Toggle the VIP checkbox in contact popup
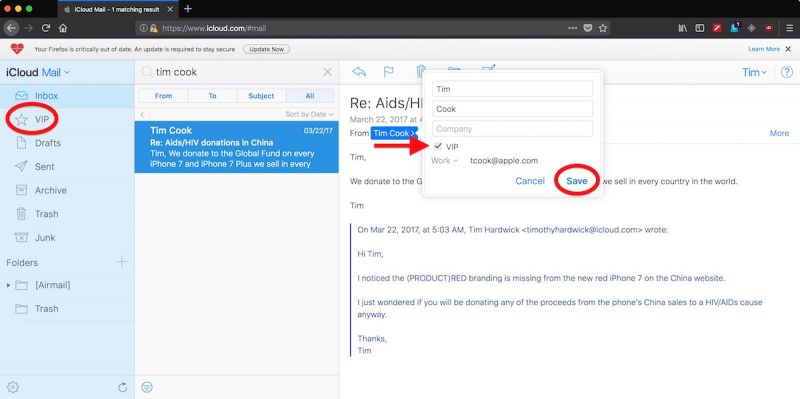This screenshot has width=800, height=399. [x=438, y=146]
